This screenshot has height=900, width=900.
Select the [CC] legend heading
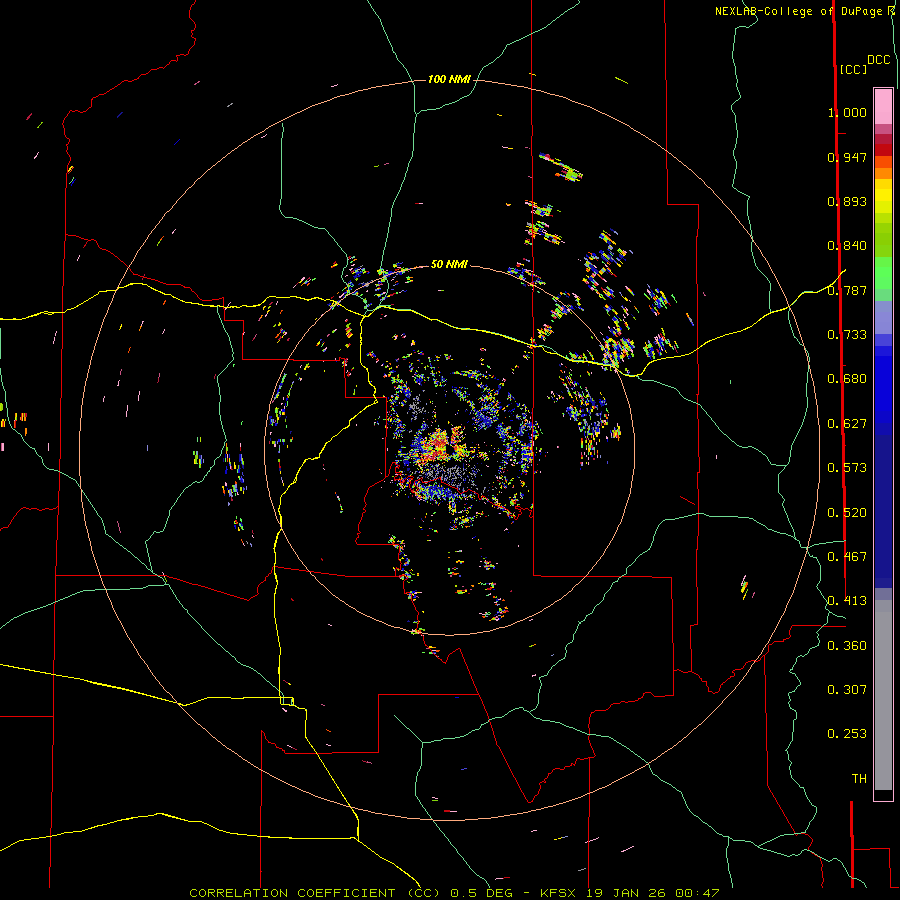[x=853, y=69]
